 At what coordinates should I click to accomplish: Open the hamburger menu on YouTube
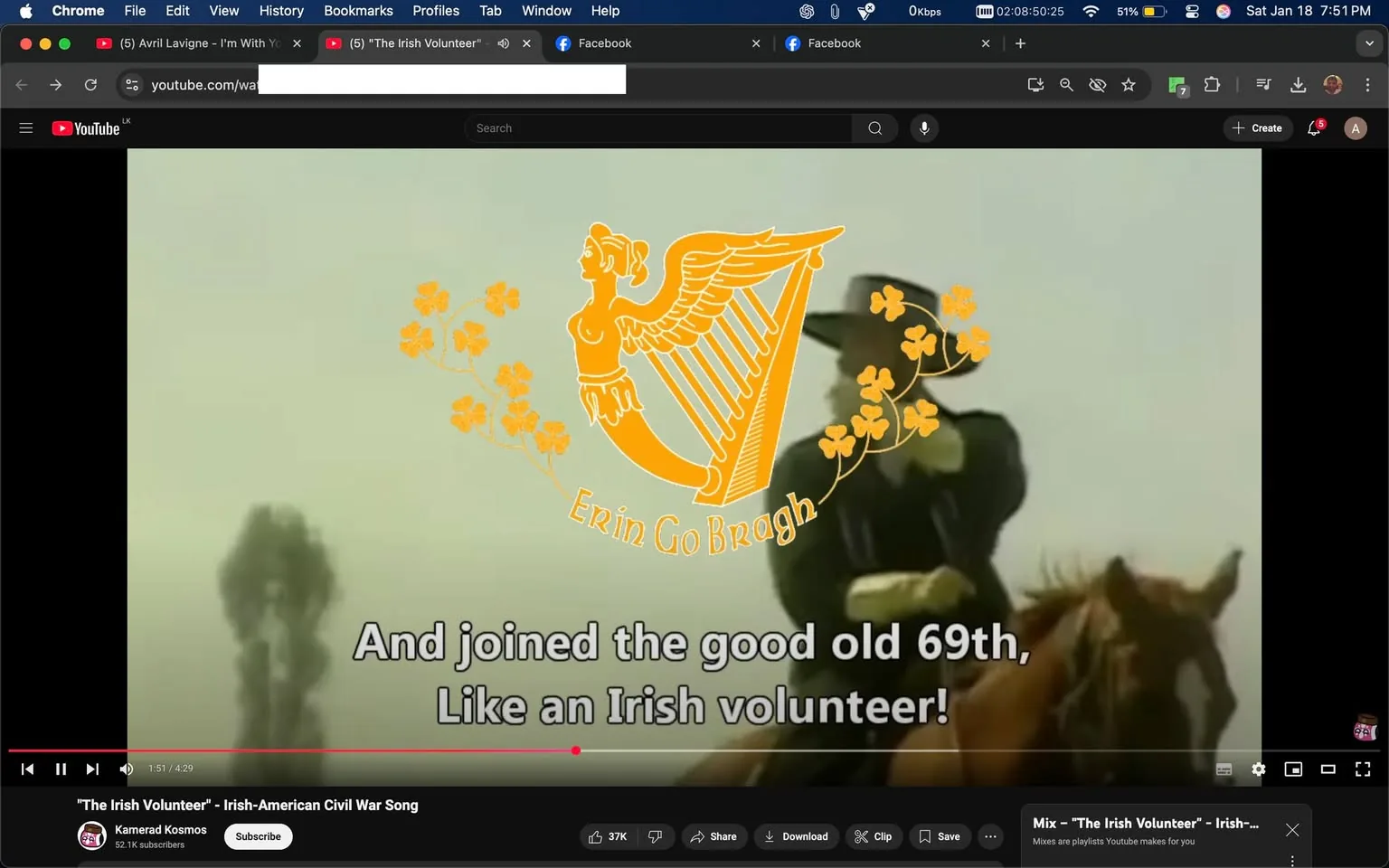pos(25,127)
